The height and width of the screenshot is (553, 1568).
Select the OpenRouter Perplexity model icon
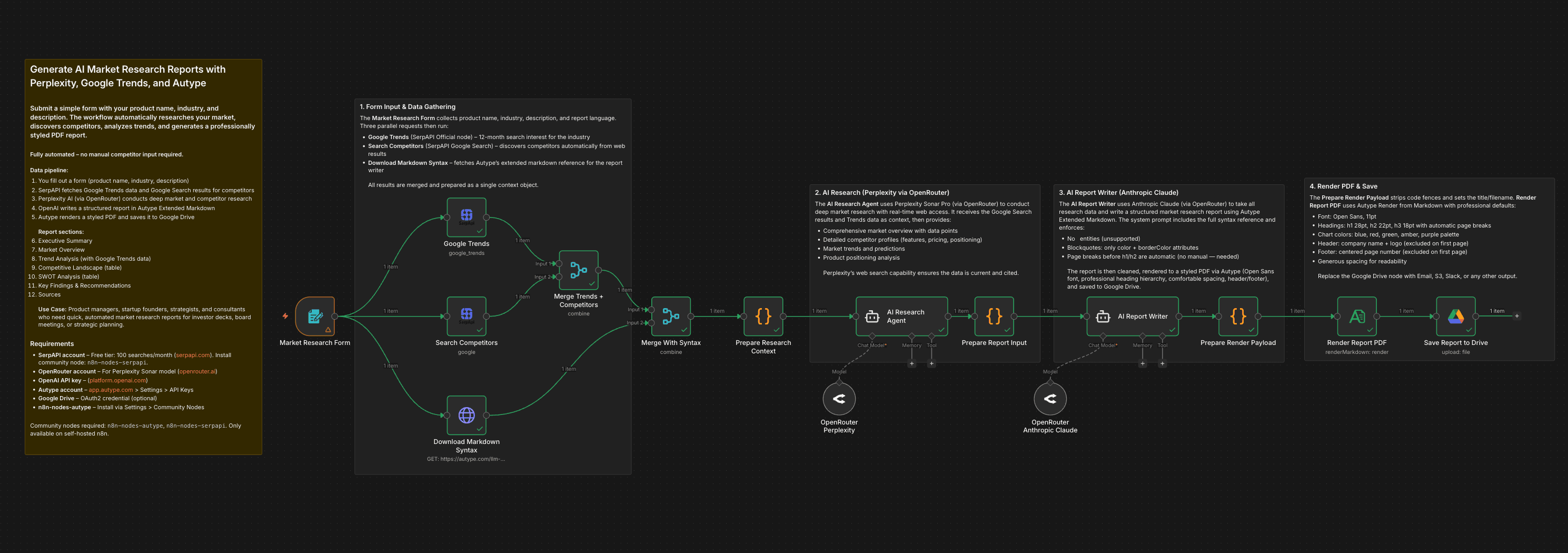[x=839, y=398]
